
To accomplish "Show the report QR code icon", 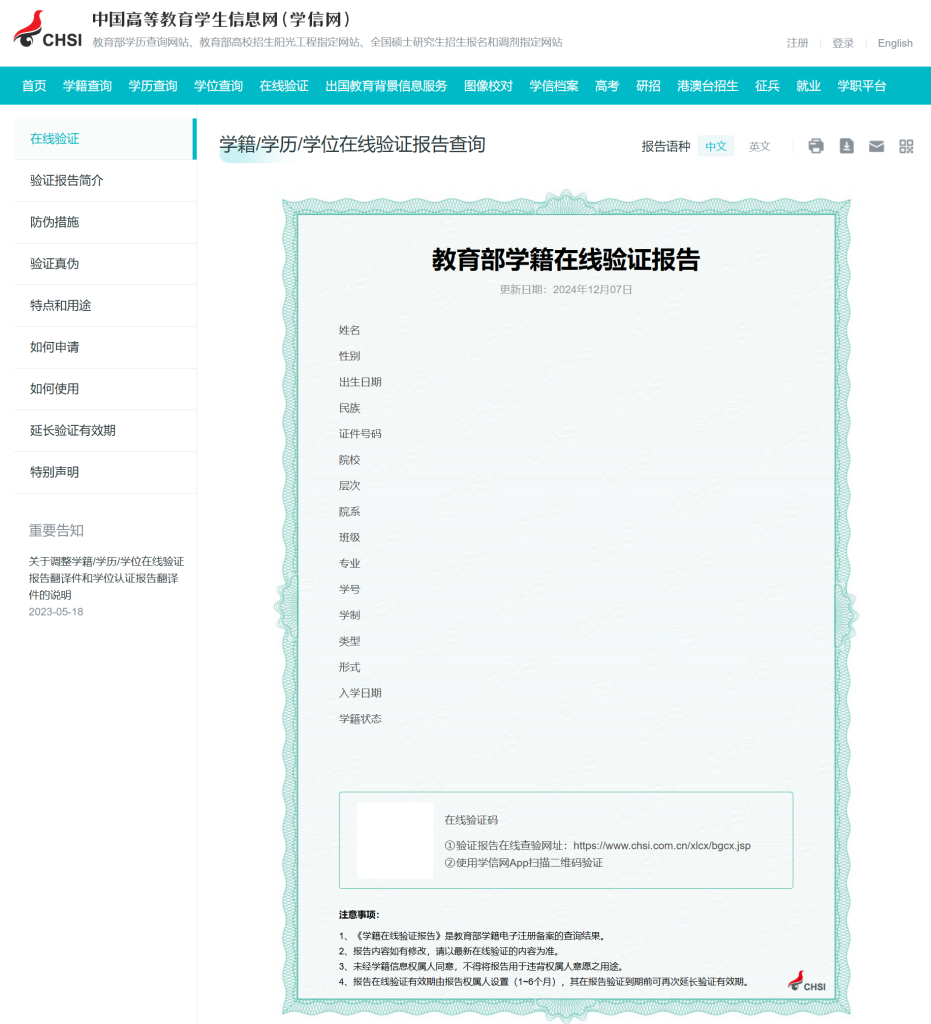I will (906, 146).
